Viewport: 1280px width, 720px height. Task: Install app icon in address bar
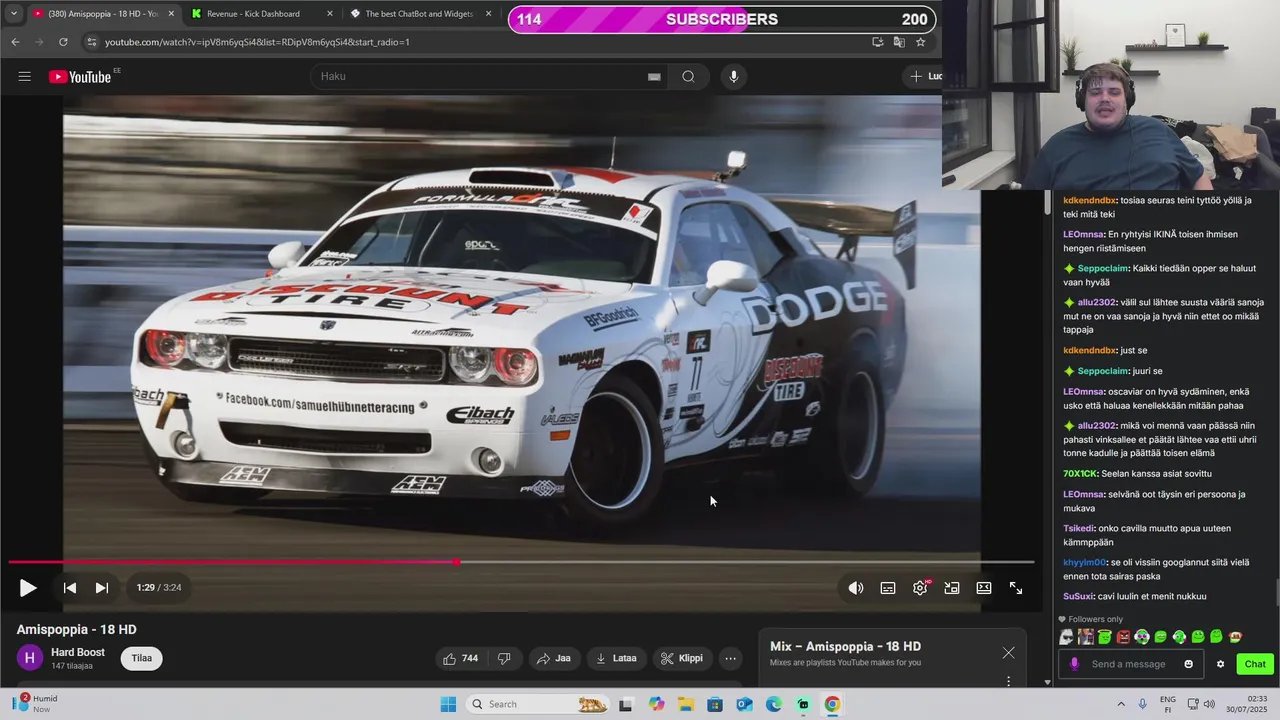[x=877, y=42]
